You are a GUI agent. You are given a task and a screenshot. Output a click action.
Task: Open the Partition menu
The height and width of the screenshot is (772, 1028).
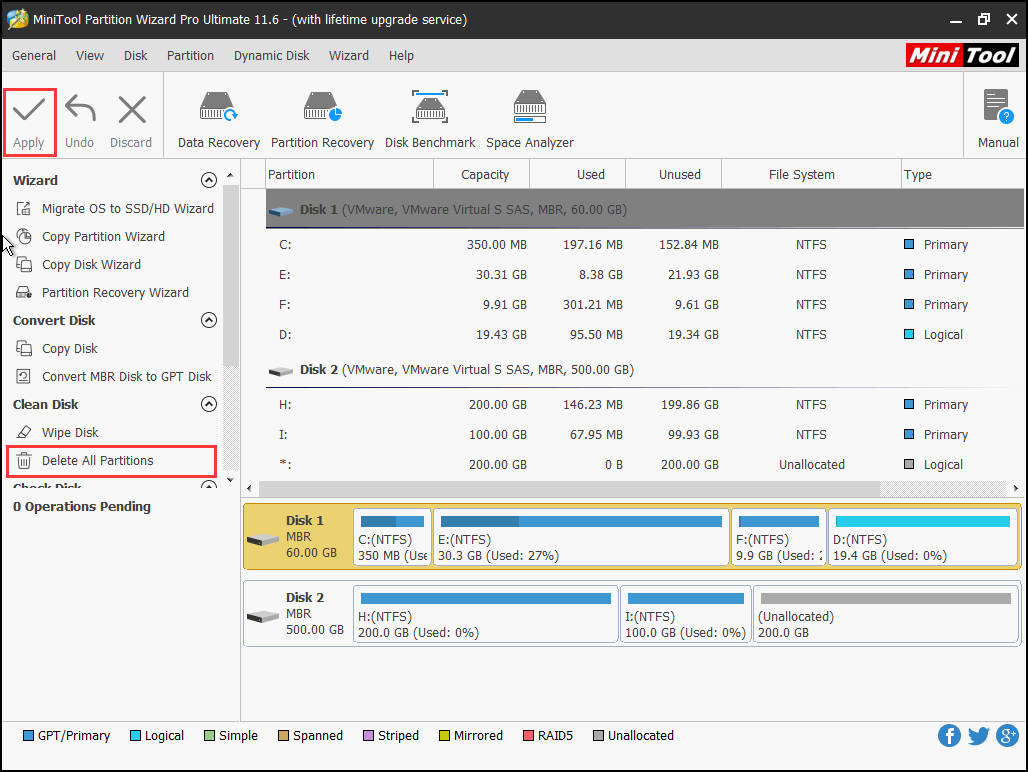(190, 56)
